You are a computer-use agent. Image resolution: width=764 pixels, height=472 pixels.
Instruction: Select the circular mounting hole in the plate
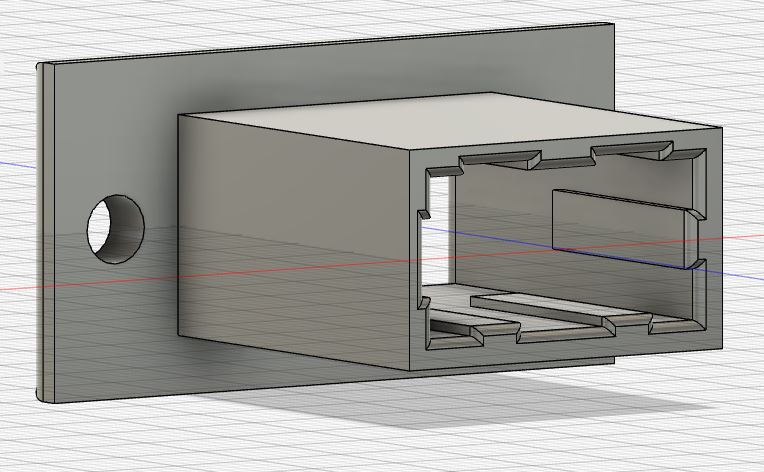[x=115, y=229]
